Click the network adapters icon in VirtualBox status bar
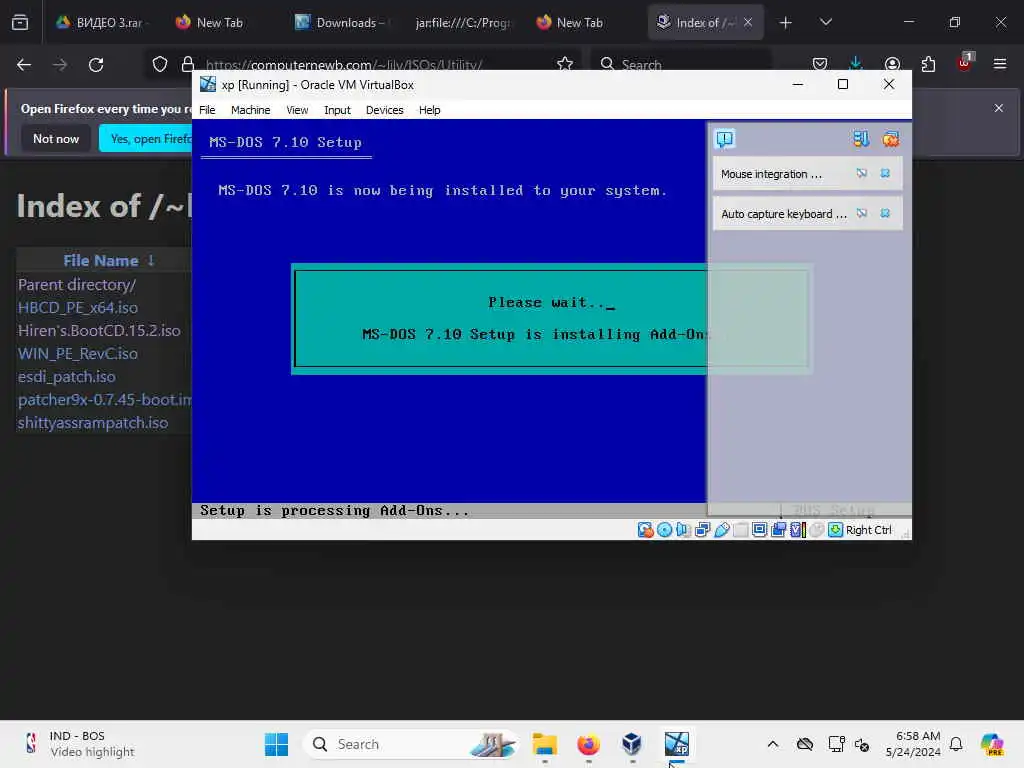 pyautogui.click(x=702, y=530)
